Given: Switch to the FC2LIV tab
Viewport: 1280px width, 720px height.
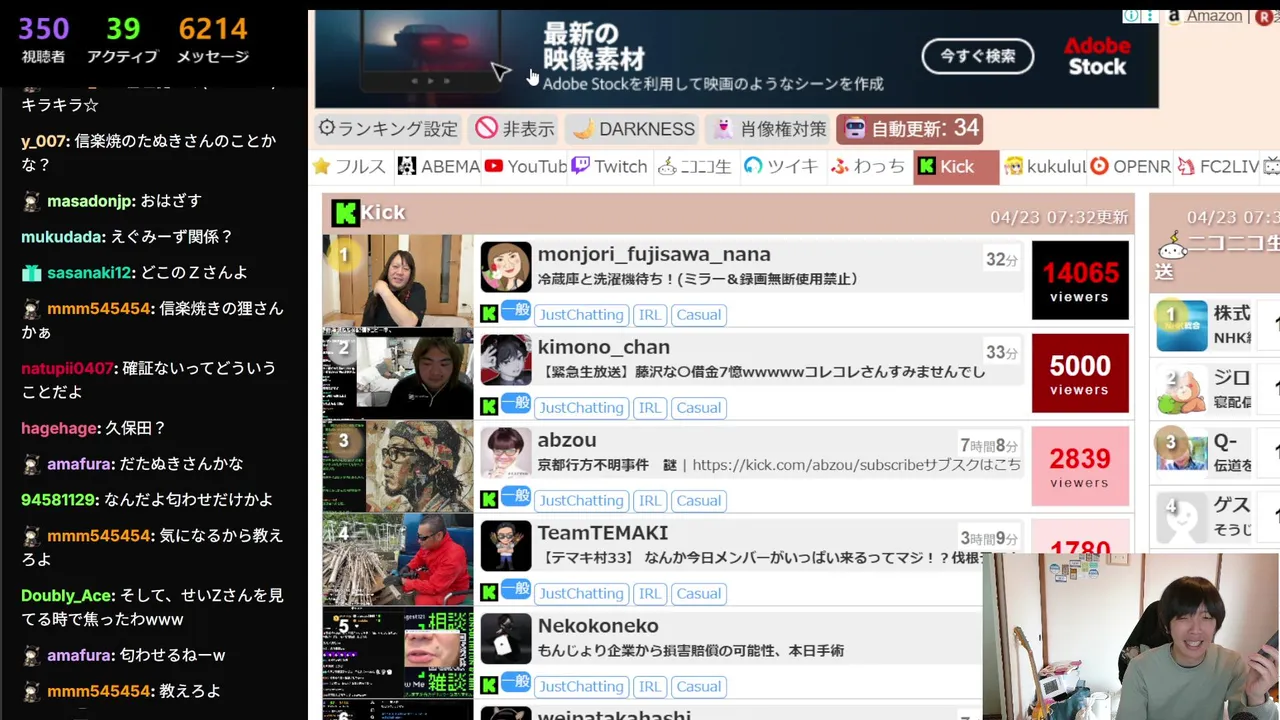Looking at the screenshot, I should 1218,167.
